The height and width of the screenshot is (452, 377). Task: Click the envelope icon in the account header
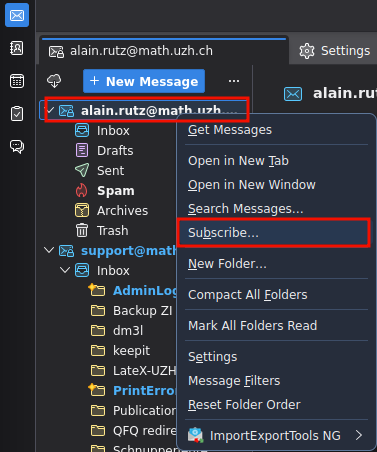pos(293,94)
